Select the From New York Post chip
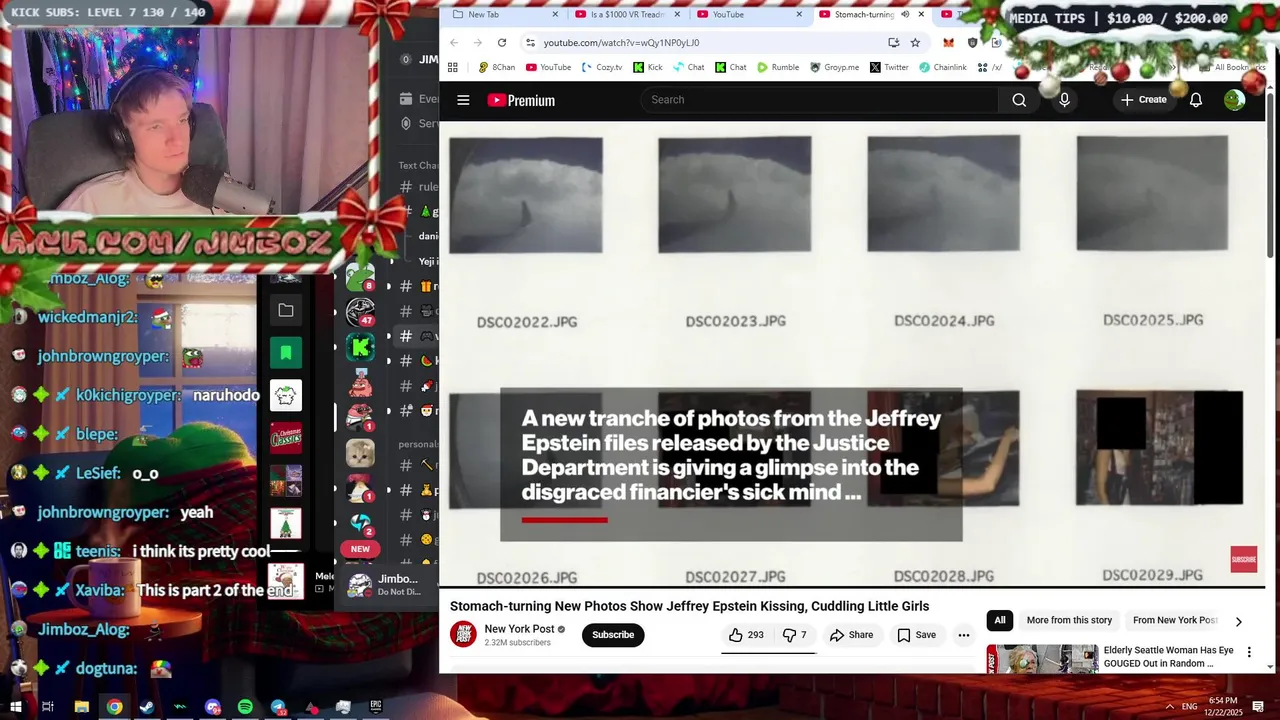The image size is (1280, 720). (1174, 620)
